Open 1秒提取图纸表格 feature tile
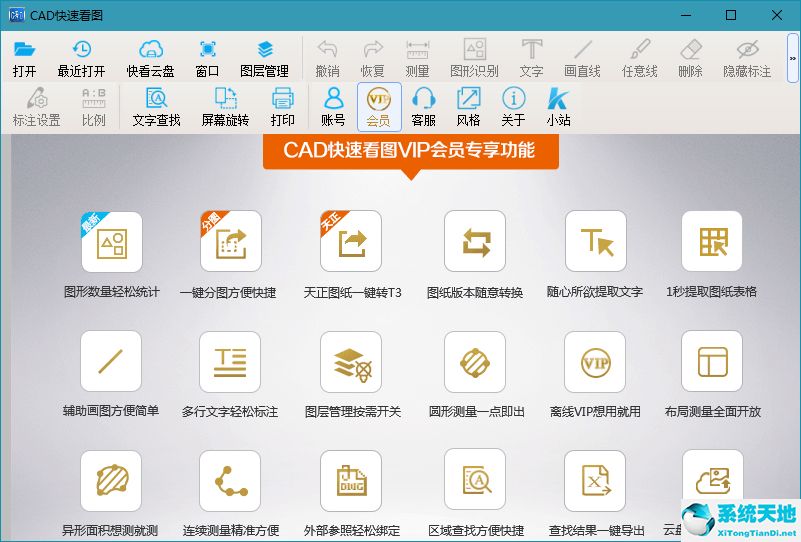Screen dimensions: 801x542 point(712,241)
